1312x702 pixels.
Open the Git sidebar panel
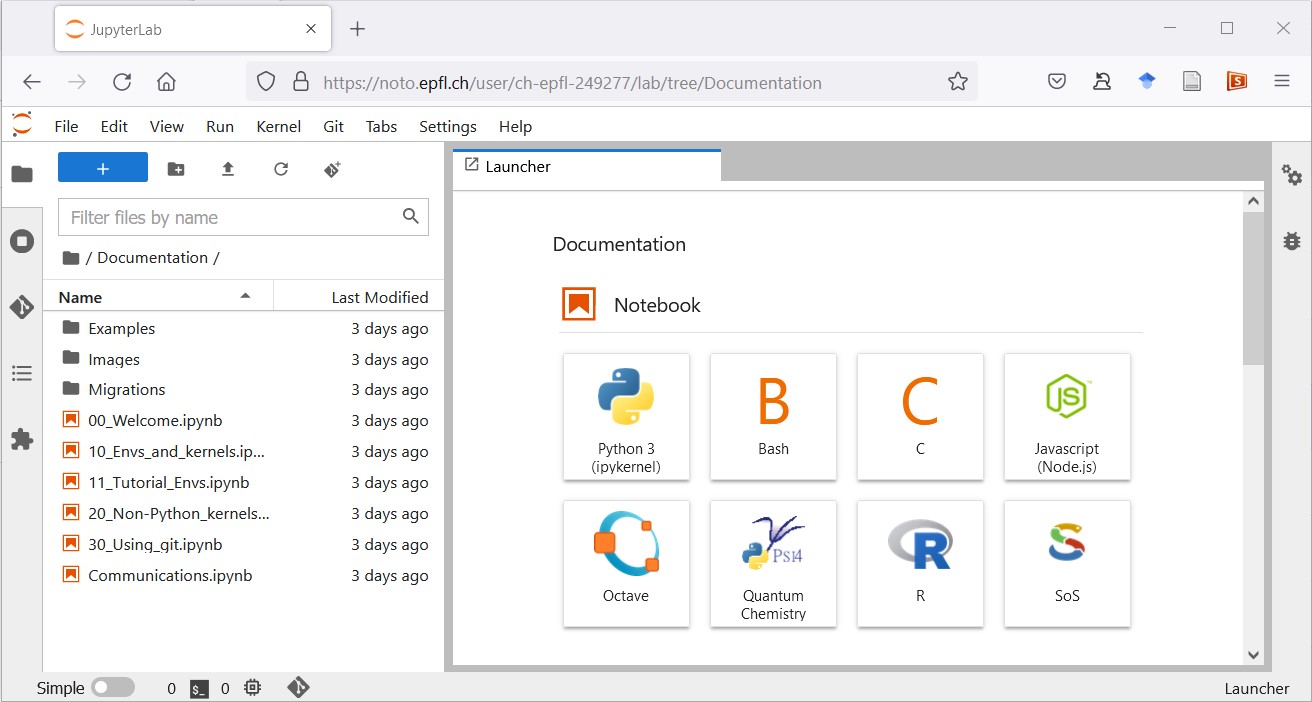[x=22, y=307]
